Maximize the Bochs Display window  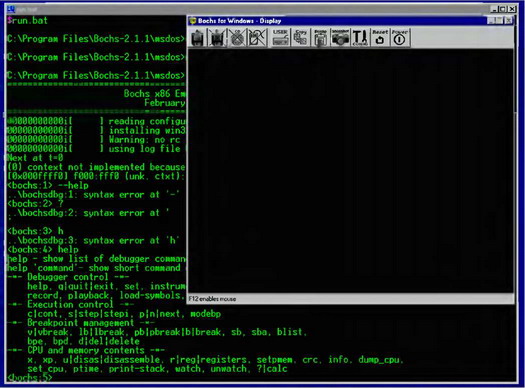(500, 21)
